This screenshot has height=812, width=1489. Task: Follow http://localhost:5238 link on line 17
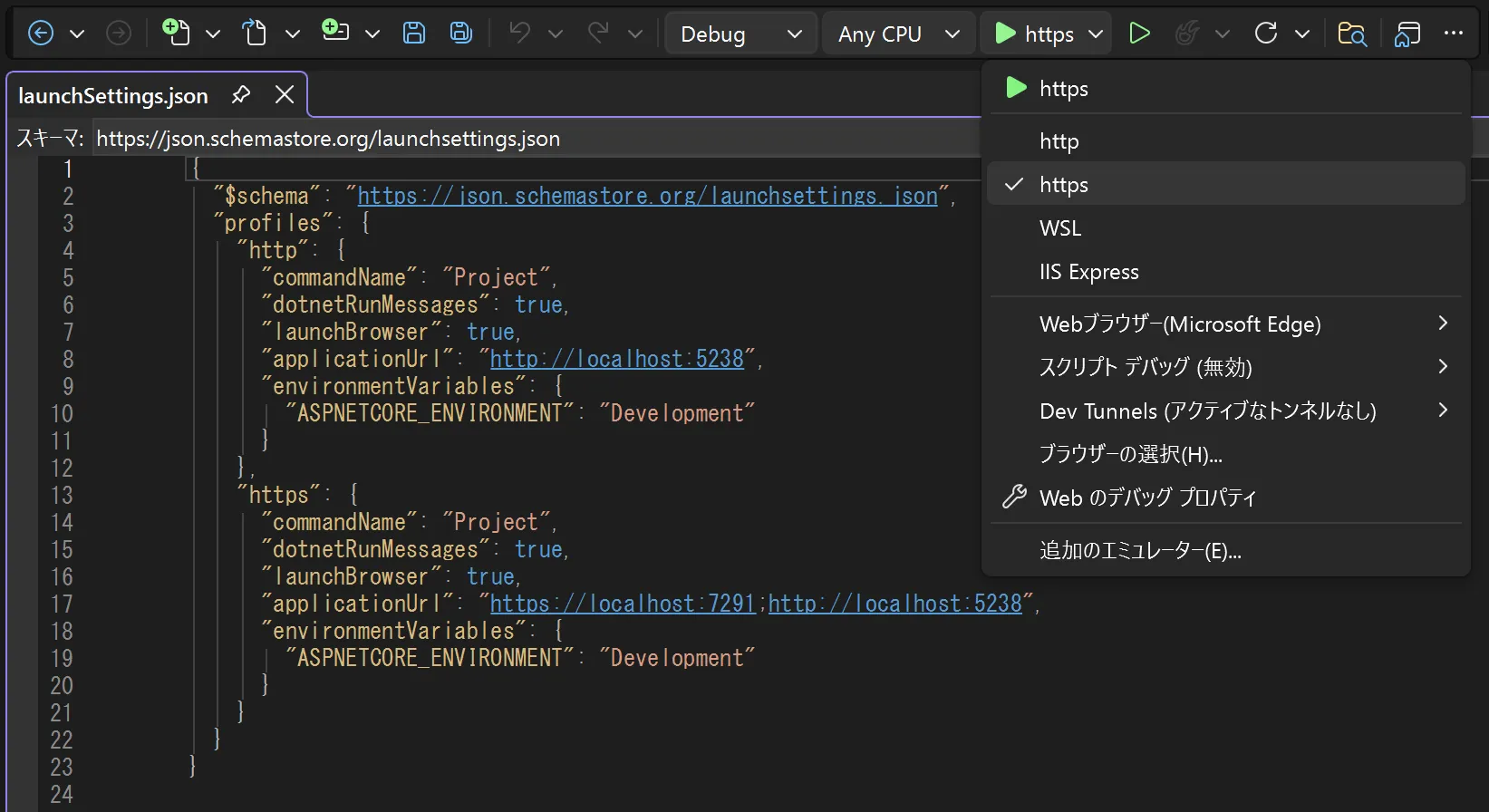click(x=895, y=604)
